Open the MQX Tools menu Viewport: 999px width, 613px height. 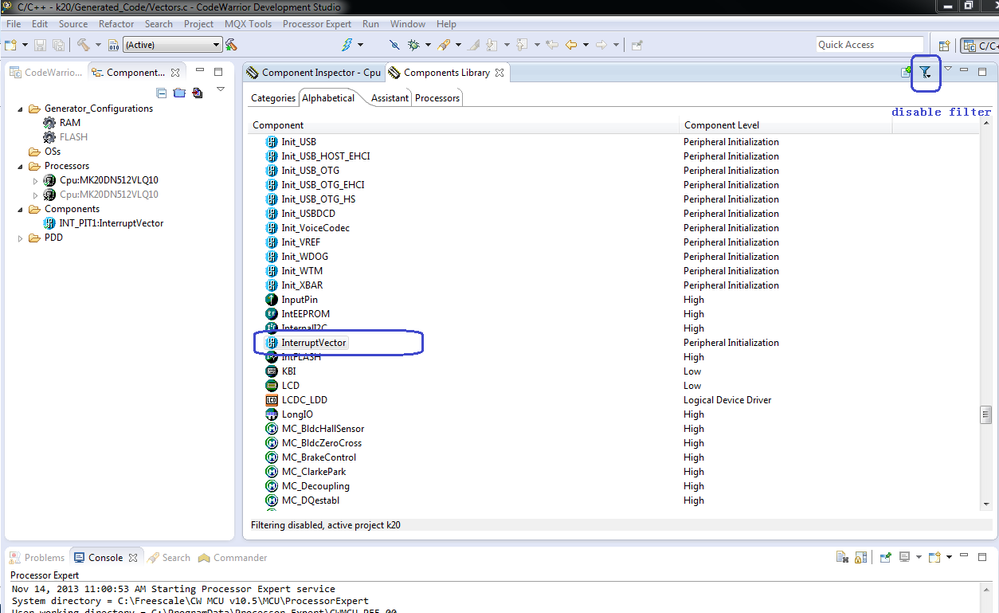point(248,24)
